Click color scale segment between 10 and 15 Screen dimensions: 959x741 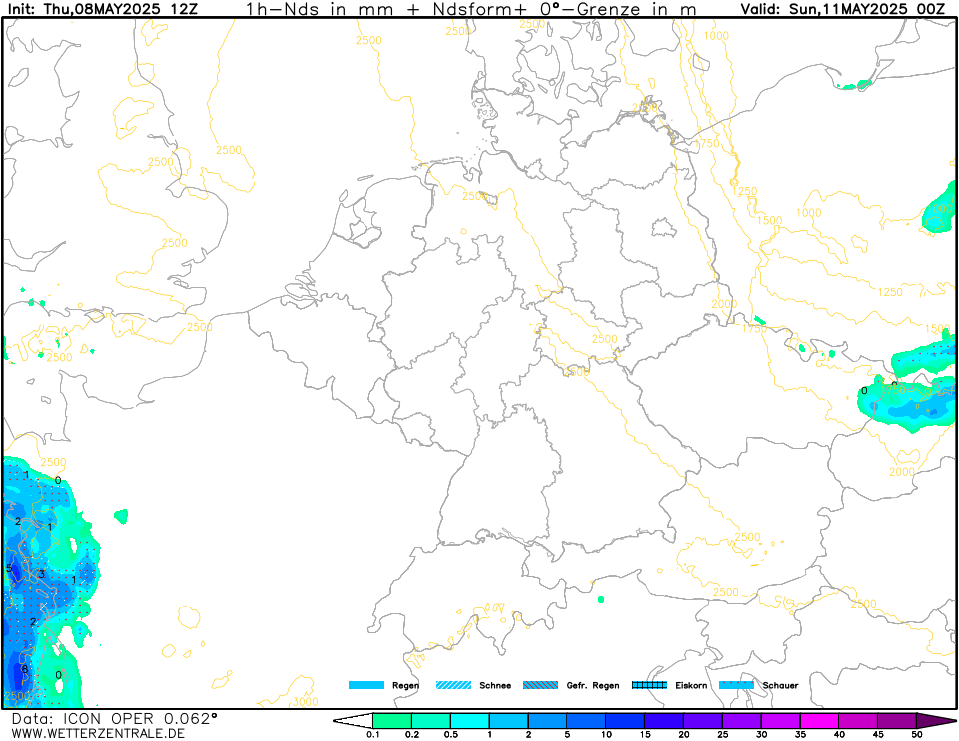coord(625,721)
